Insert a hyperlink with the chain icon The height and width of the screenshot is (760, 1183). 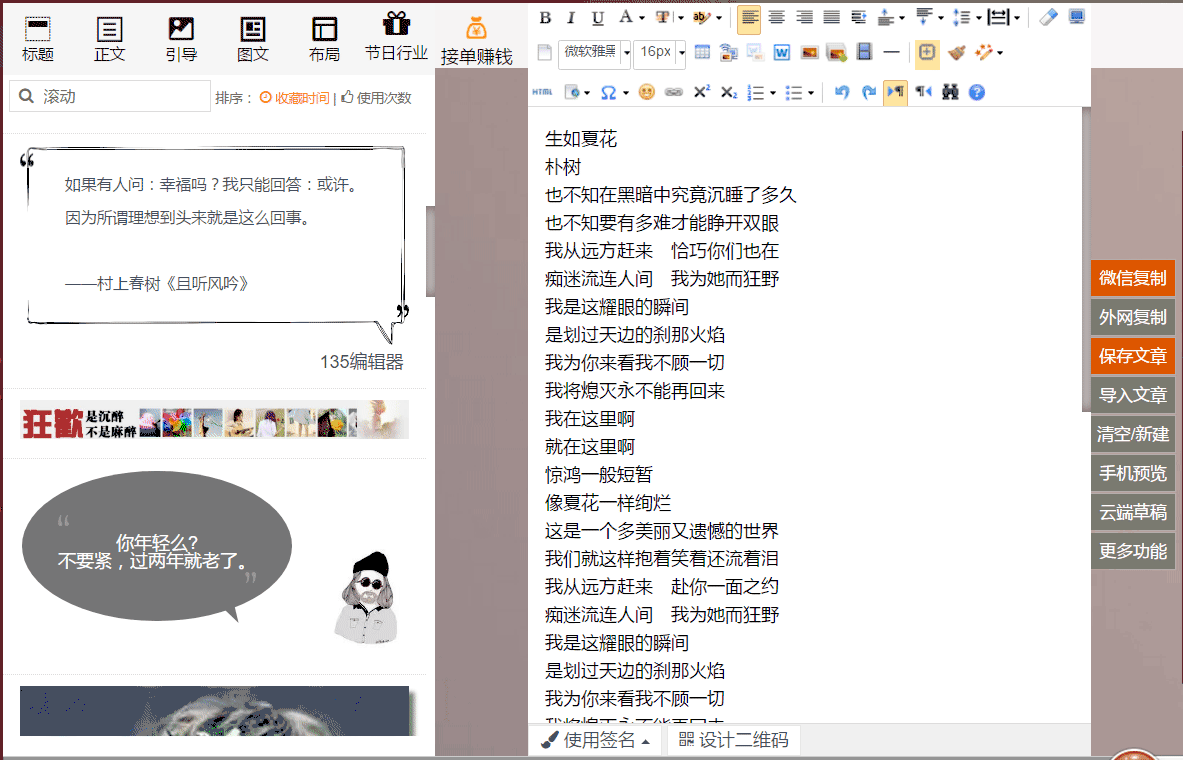pyautogui.click(x=674, y=92)
